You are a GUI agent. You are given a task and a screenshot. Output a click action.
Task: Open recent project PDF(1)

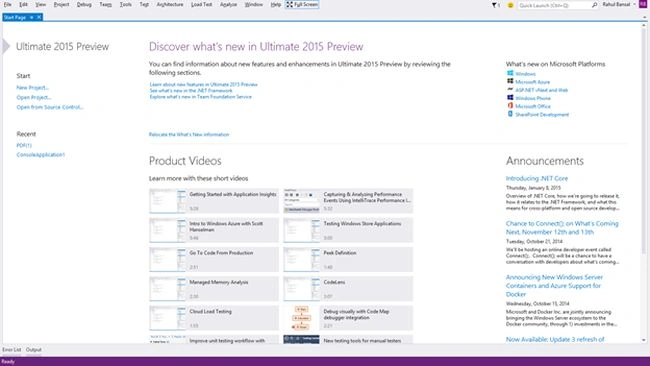tap(24, 145)
